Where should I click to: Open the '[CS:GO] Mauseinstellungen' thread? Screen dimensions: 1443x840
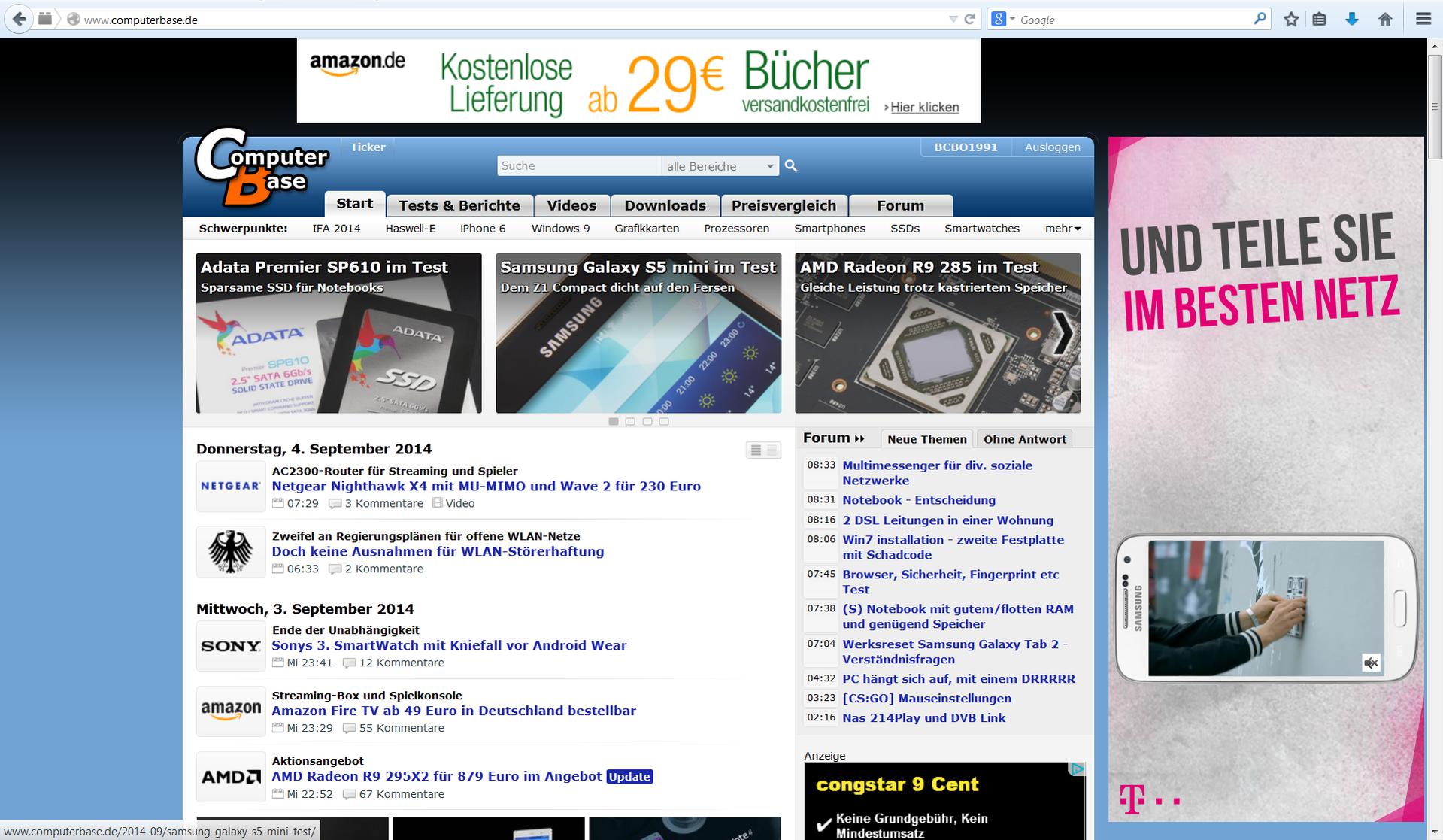tap(926, 698)
